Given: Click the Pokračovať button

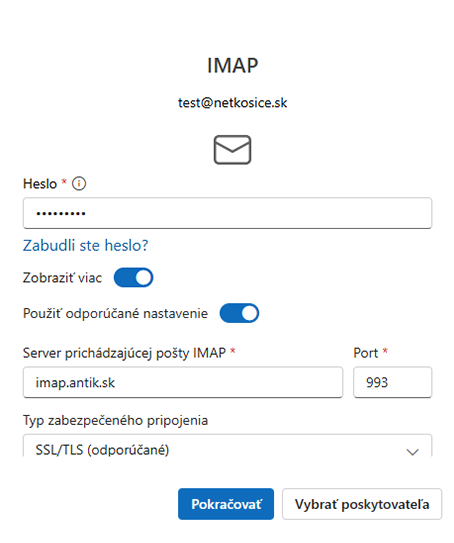Looking at the screenshot, I should pyautogui.click(x=226, y=504).
